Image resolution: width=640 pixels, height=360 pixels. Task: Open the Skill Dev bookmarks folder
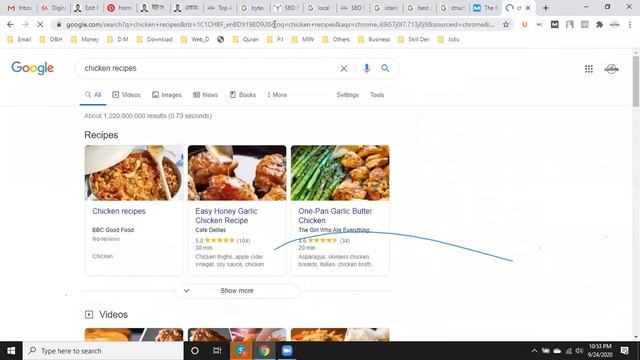(x=414, y=40)
